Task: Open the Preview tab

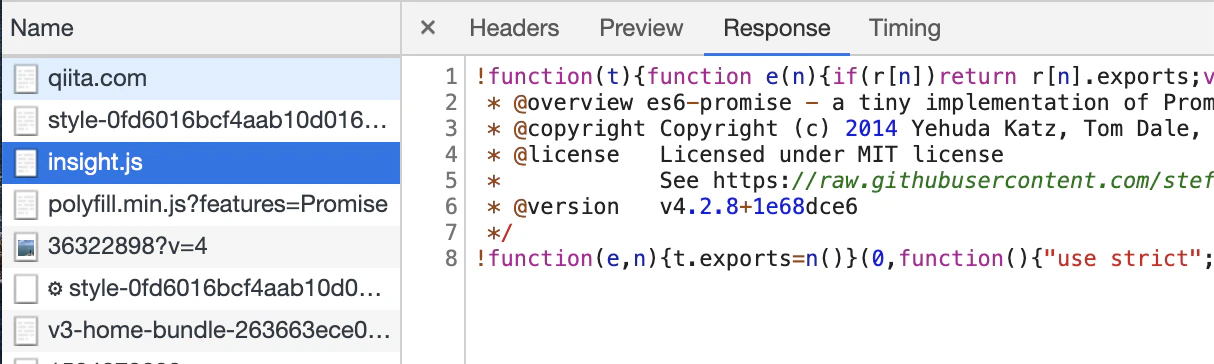Action: (x=641, y=28)
